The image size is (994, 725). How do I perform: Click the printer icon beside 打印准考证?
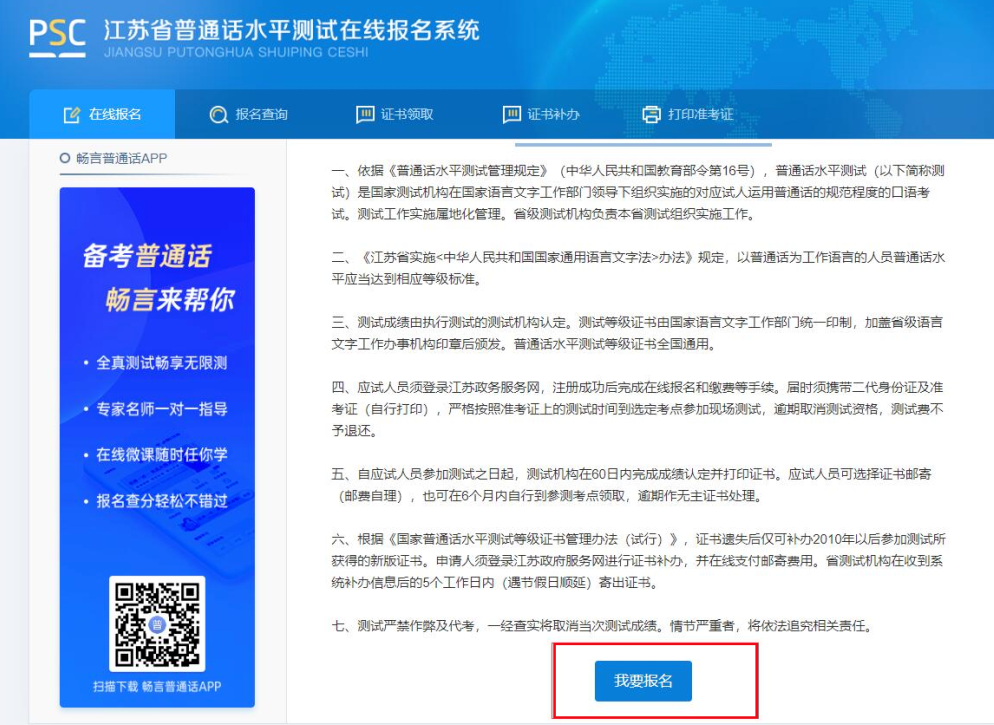tap(652, 115)
